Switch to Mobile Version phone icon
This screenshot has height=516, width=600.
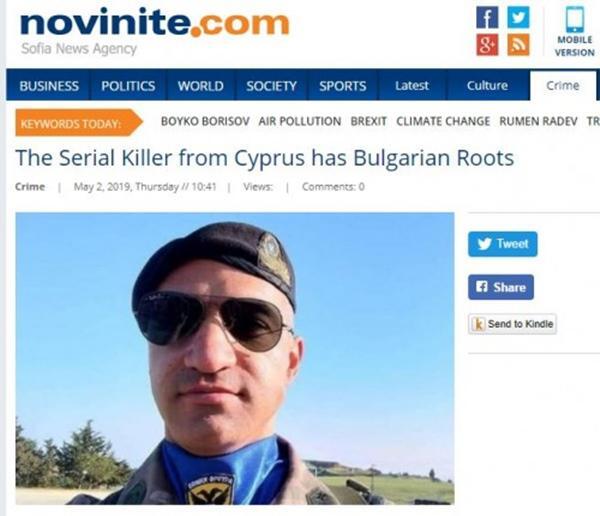[575, 20]
